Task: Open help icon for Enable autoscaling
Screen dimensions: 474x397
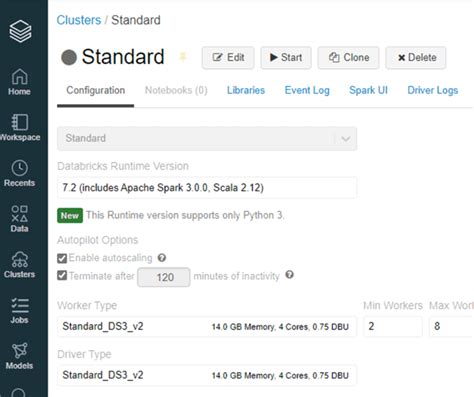Action: 162,258
